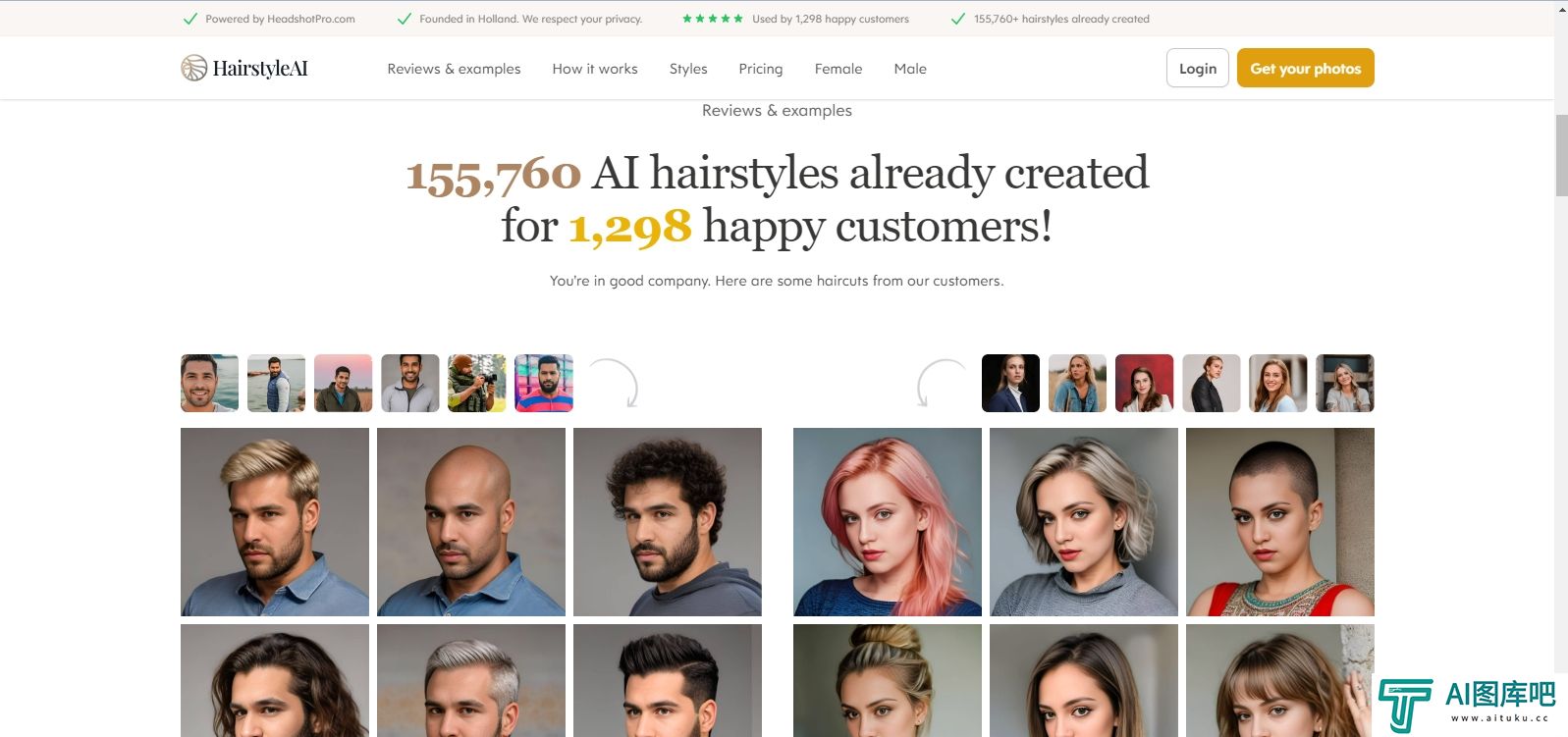
Task: Click the HairstyleAI logo icon
Action: click(x=194, y=68)
